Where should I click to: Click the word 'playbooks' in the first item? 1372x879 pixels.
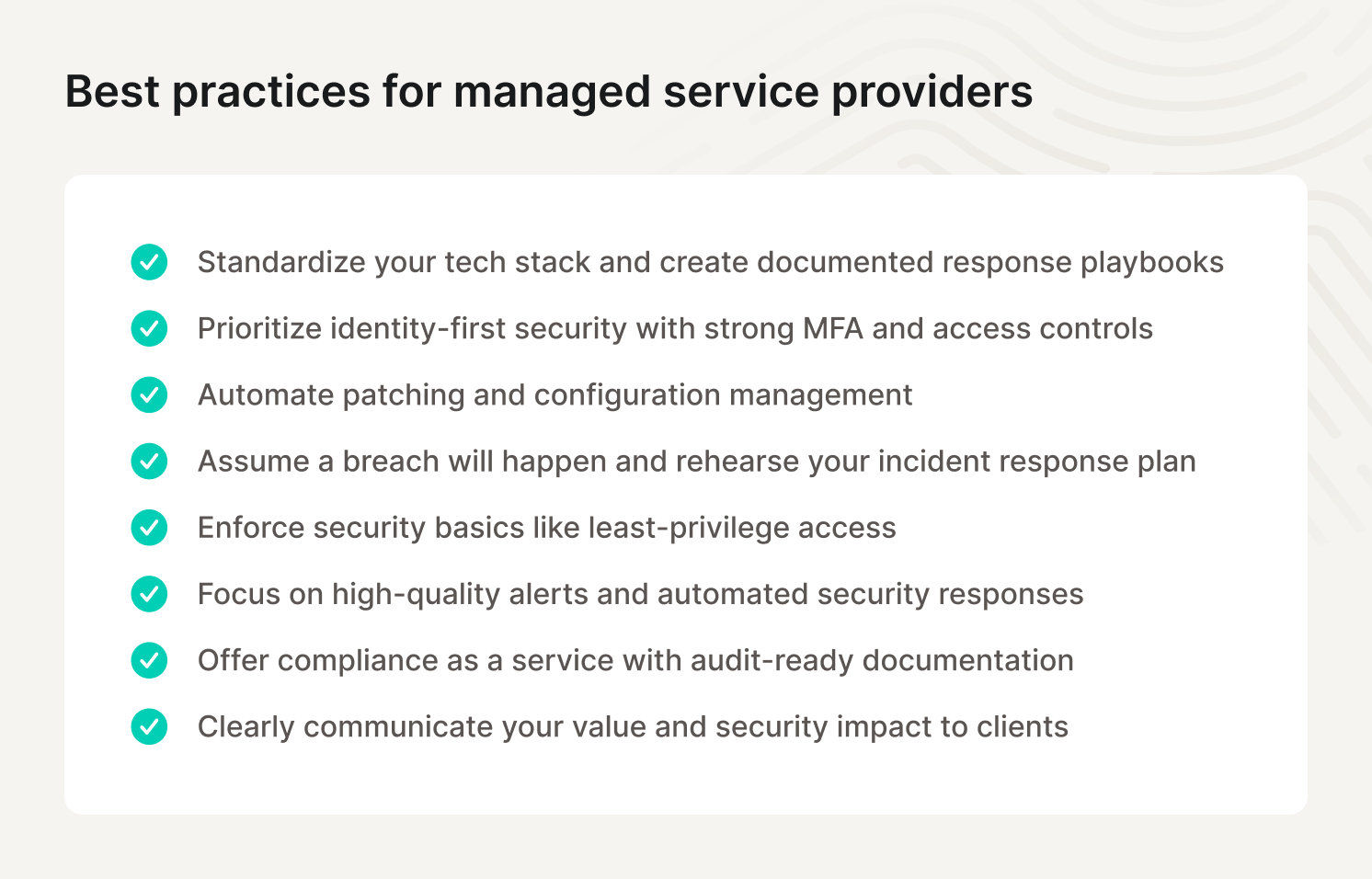tap(1151, 262)
